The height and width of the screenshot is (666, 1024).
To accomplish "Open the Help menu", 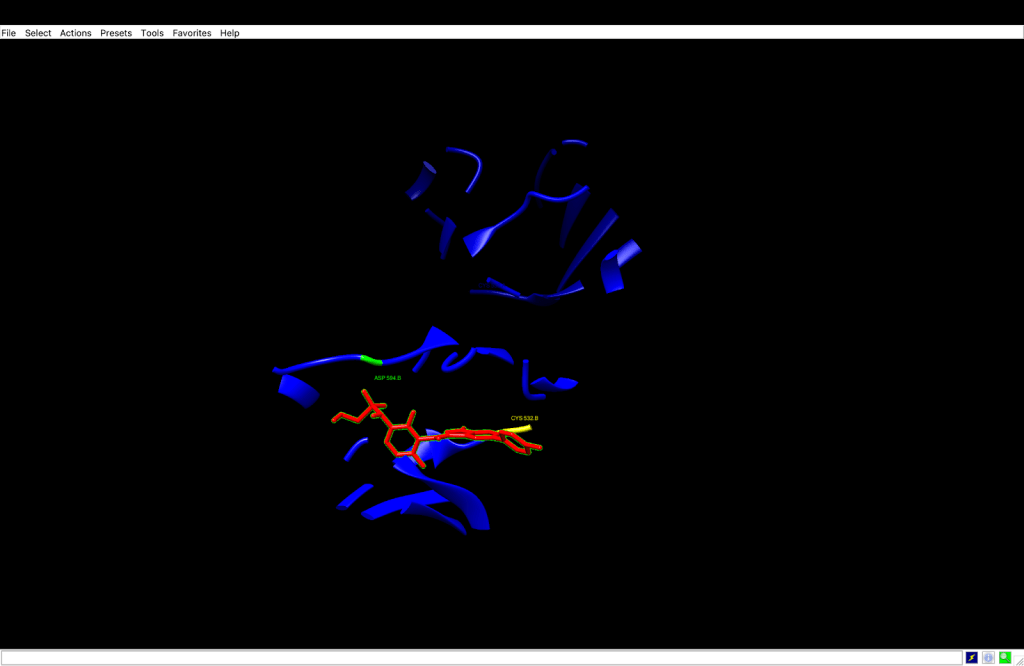I will [230, 33].
